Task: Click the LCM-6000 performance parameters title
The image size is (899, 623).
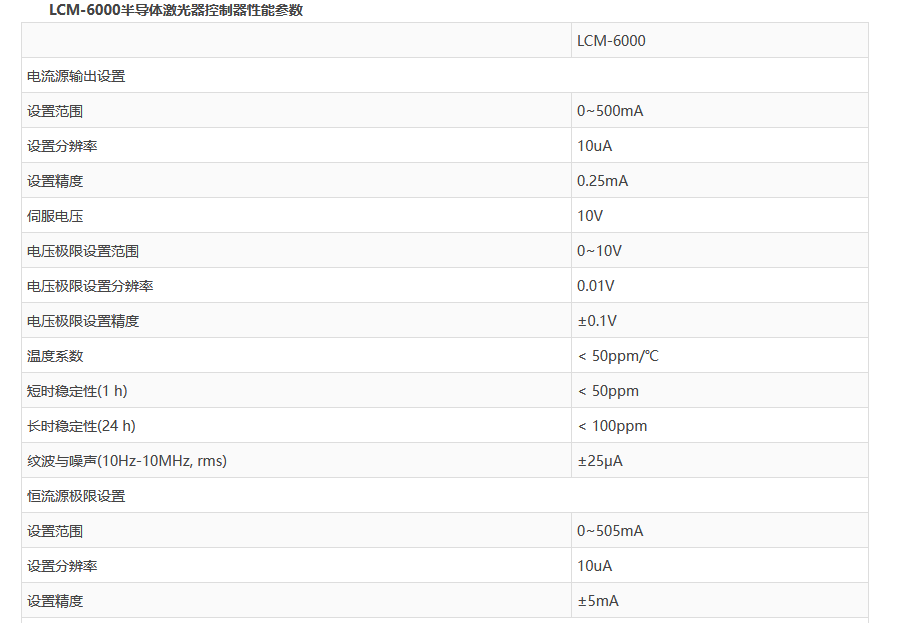Action: (176, 10)
